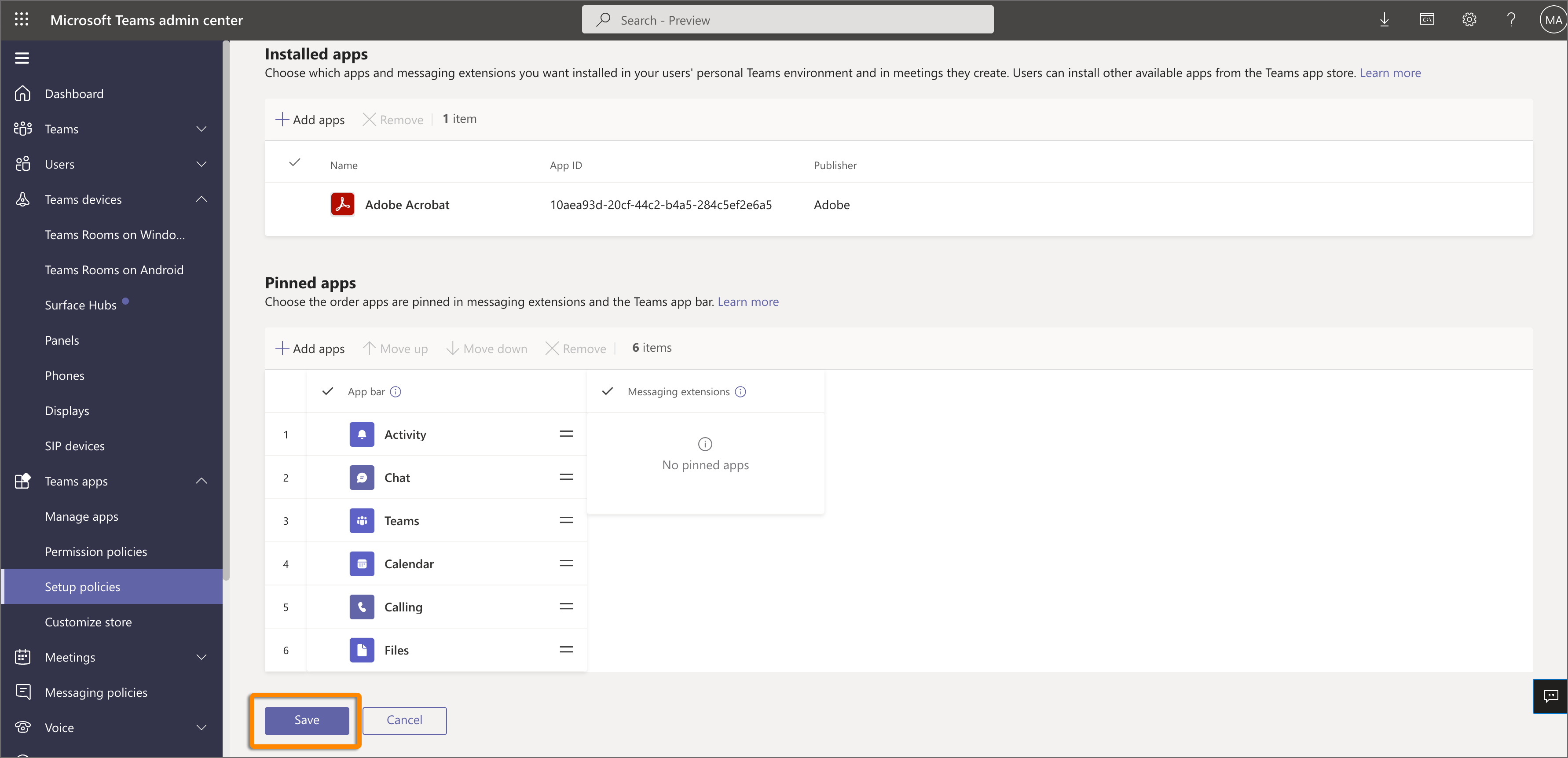Collapse the Teams devices section
Viewport: 1568px width, 758px height.
click(201, 199)
